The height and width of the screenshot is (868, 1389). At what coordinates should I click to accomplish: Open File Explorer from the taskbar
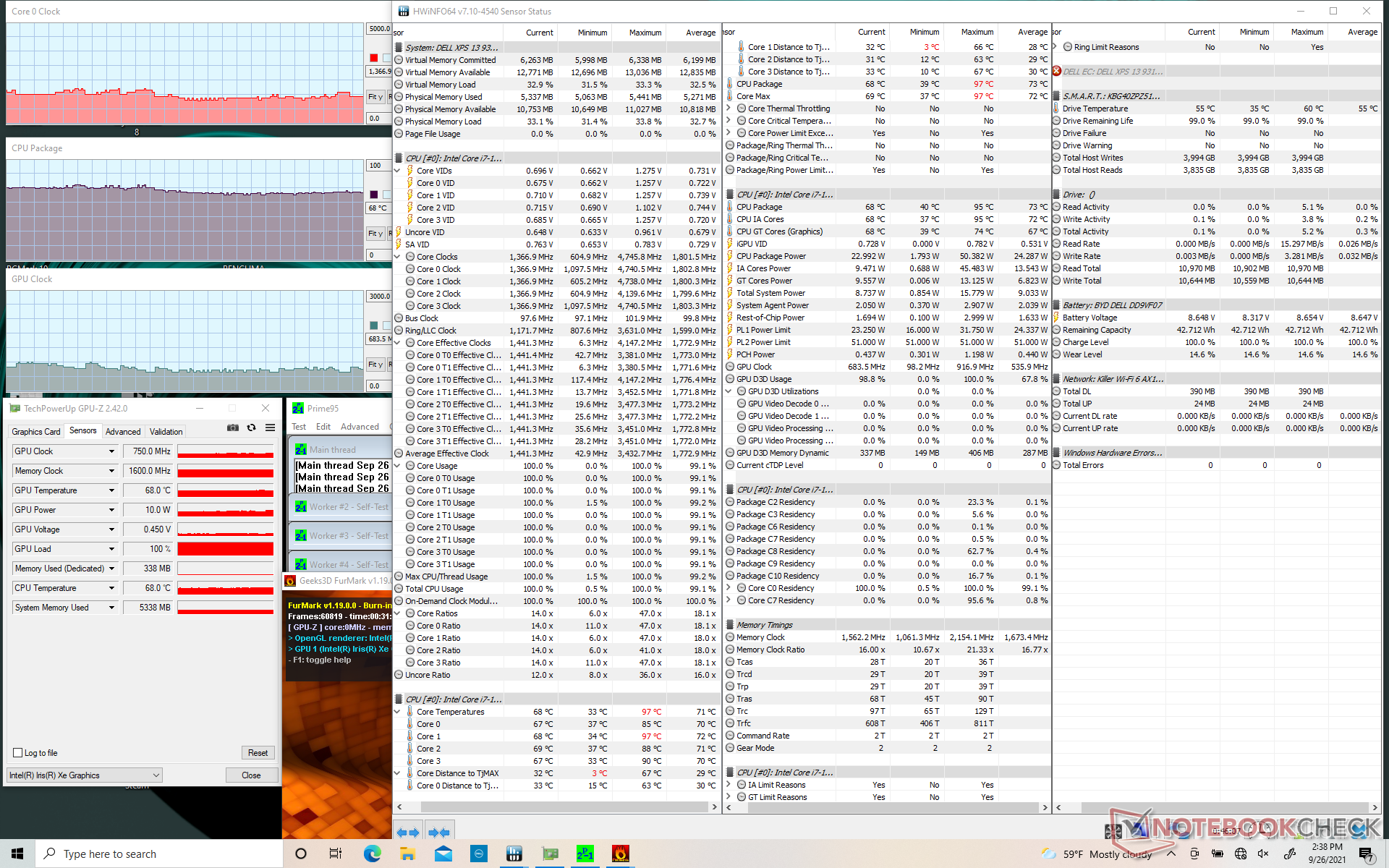407,854
